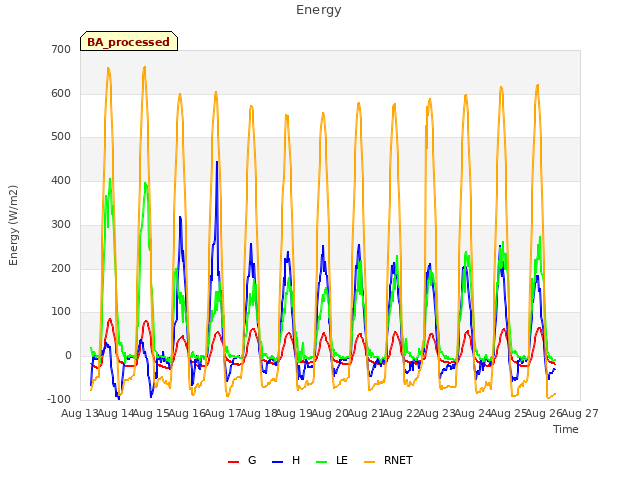
Task: Click the 300 y-axis tick label
Action: point(61,224)
